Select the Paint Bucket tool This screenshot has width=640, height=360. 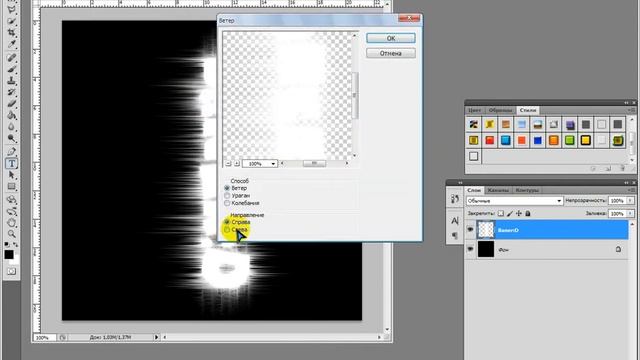(x=11, y=116)
